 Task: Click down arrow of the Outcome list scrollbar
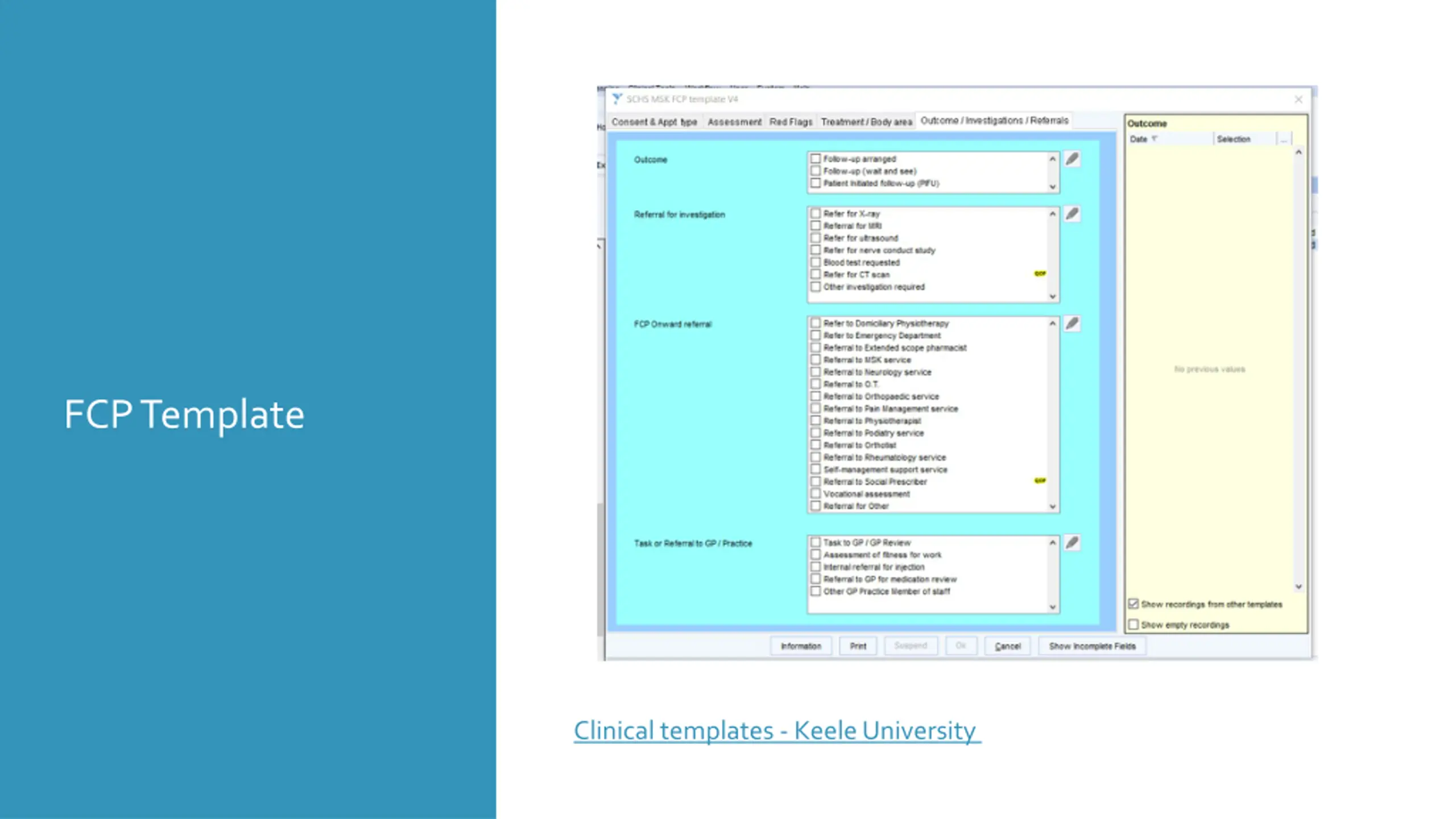(1053, 187)
